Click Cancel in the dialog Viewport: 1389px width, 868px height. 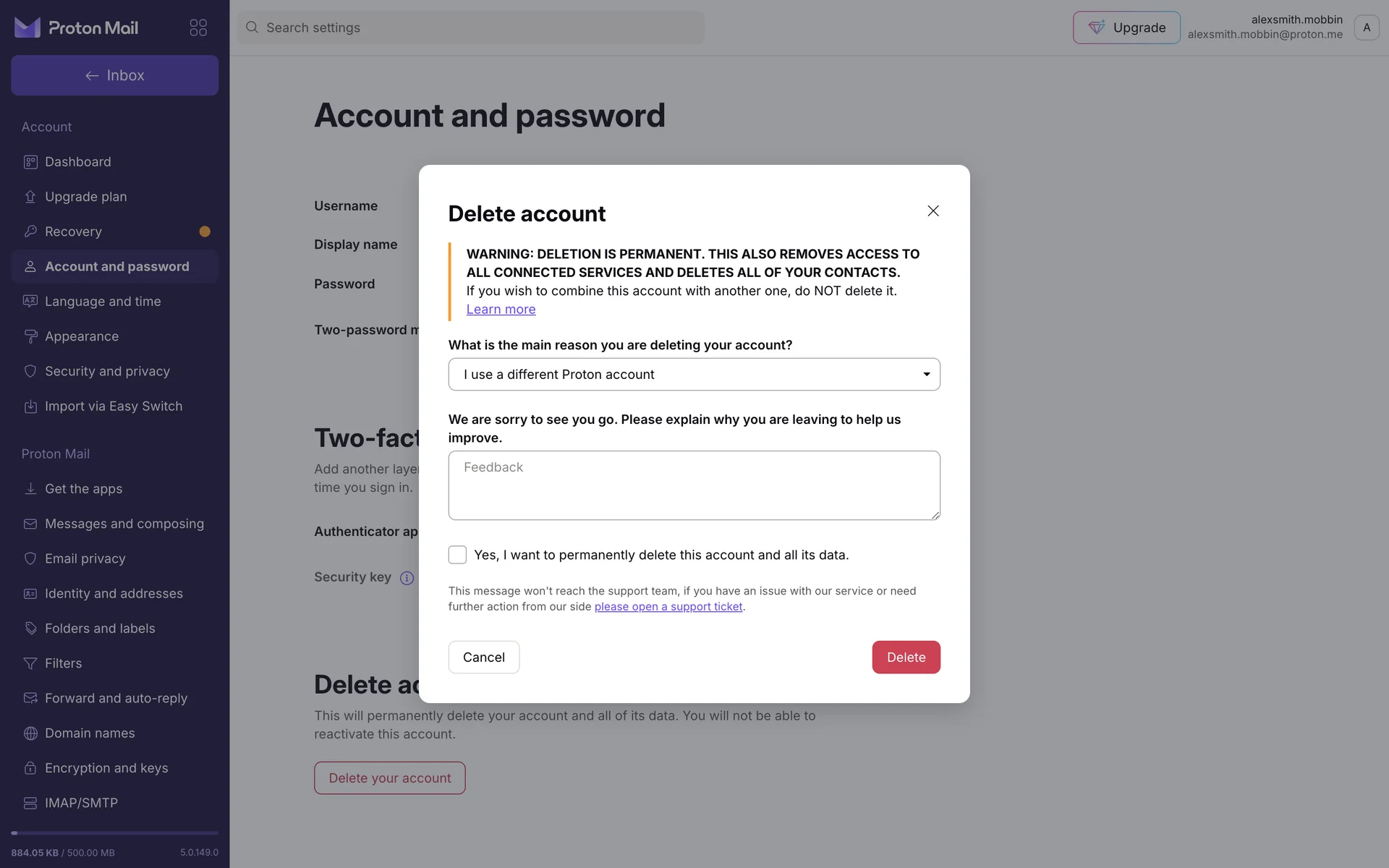483,658
